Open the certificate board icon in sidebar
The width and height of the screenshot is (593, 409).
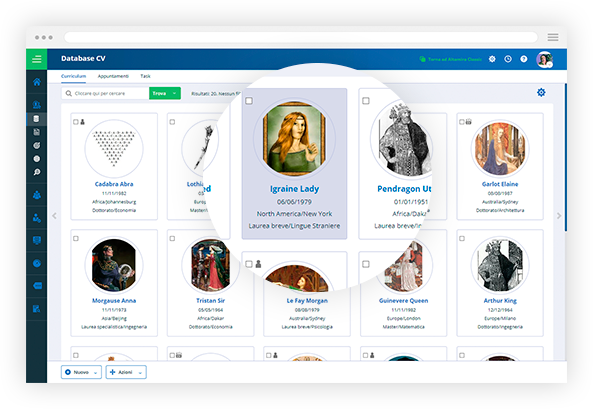click(x=37, y=241)
